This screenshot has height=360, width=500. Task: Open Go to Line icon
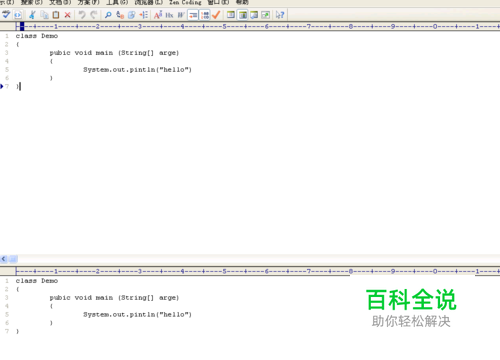pos(144,15)
